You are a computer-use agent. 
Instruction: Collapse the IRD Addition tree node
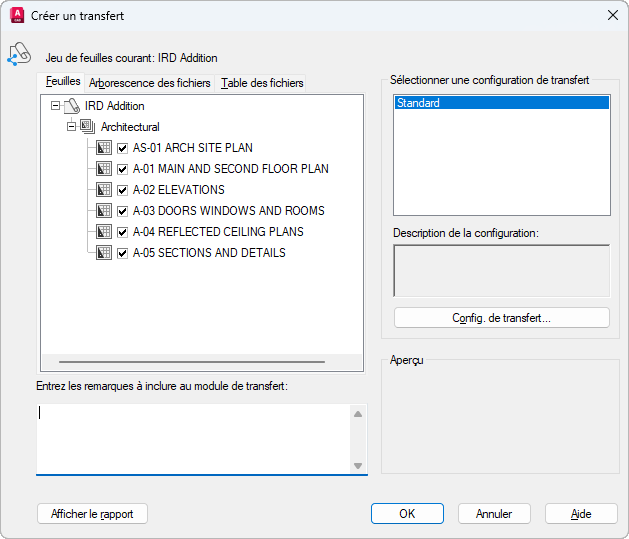pos(55,106)
